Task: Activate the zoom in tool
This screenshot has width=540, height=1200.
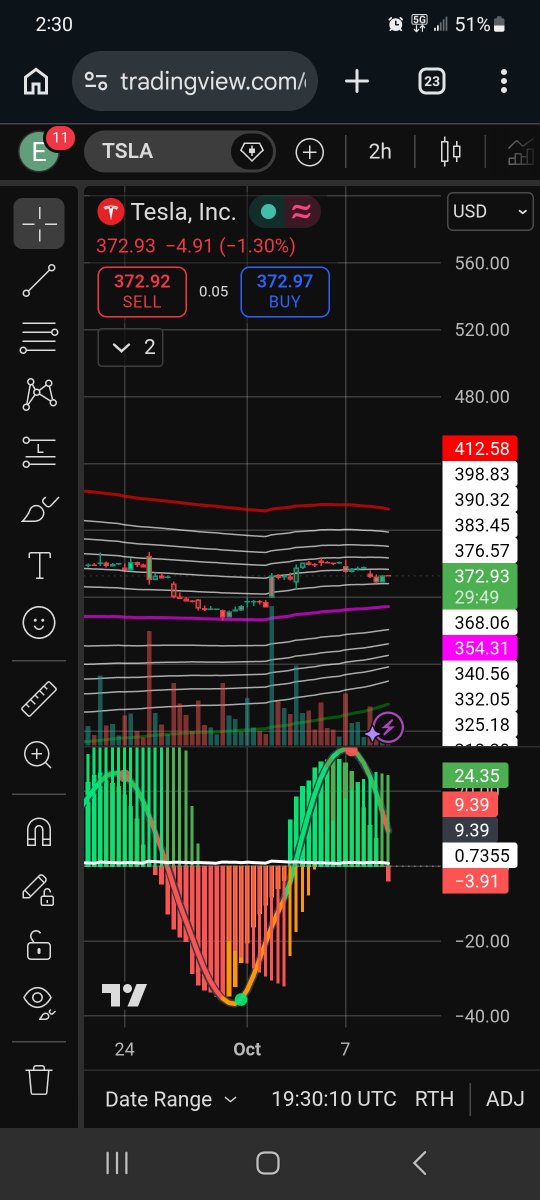Action: (39, 755)
